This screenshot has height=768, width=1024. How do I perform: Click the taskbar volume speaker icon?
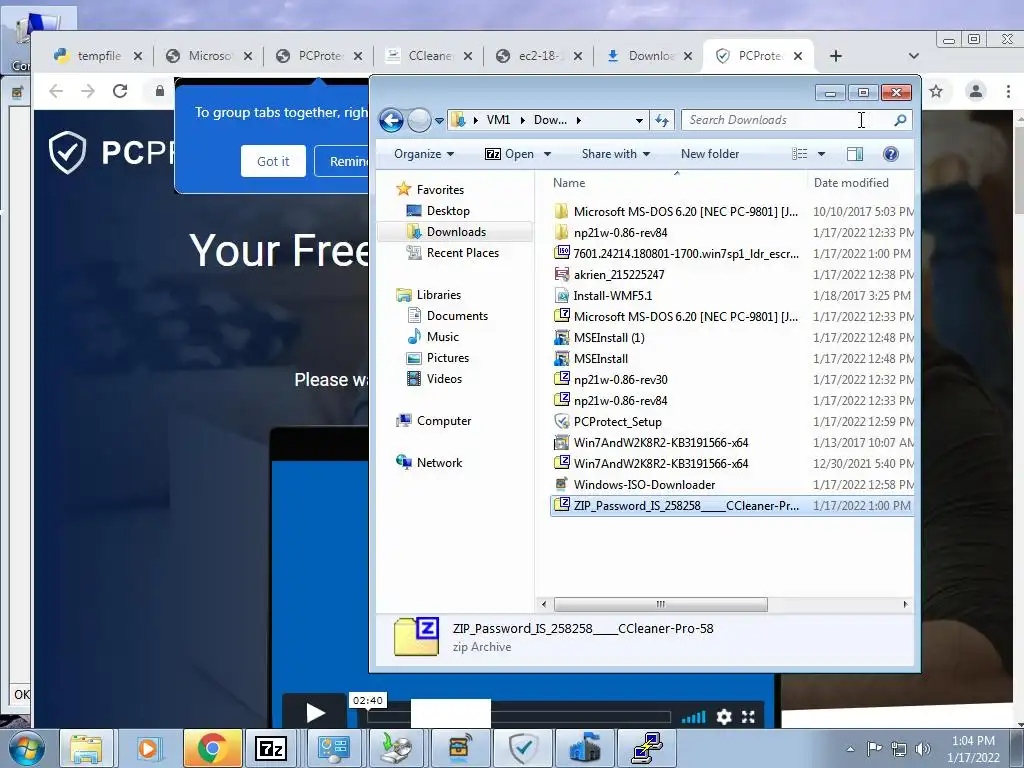click(923, 748)
